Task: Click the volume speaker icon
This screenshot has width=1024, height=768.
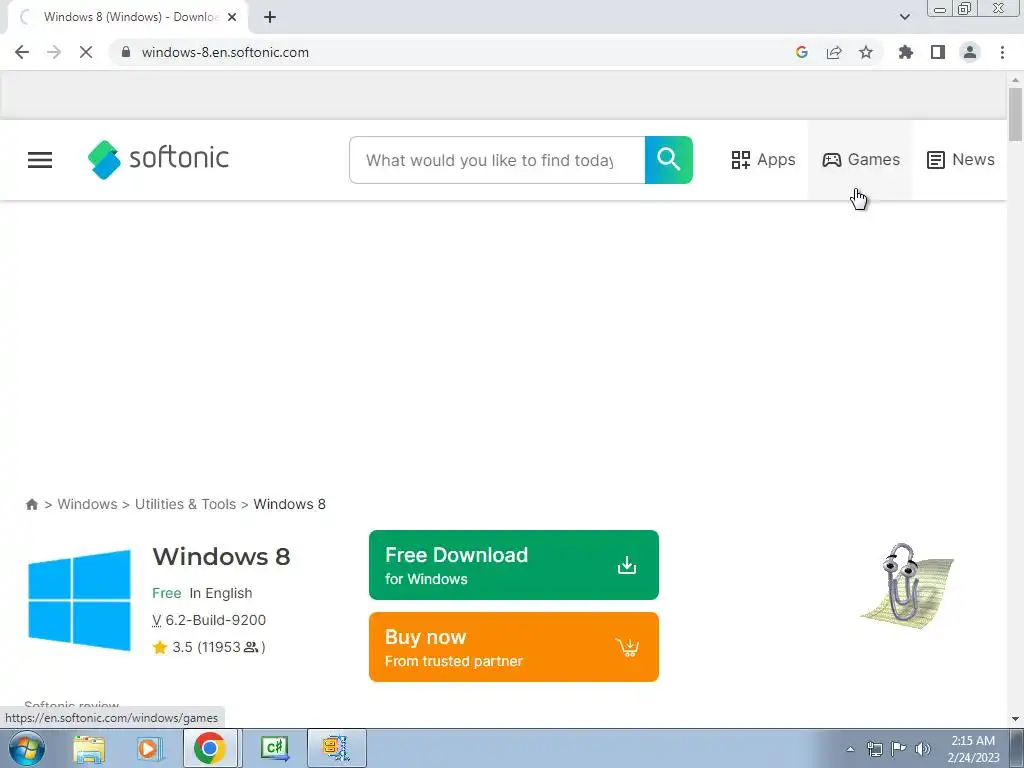Action: (923, 749)
